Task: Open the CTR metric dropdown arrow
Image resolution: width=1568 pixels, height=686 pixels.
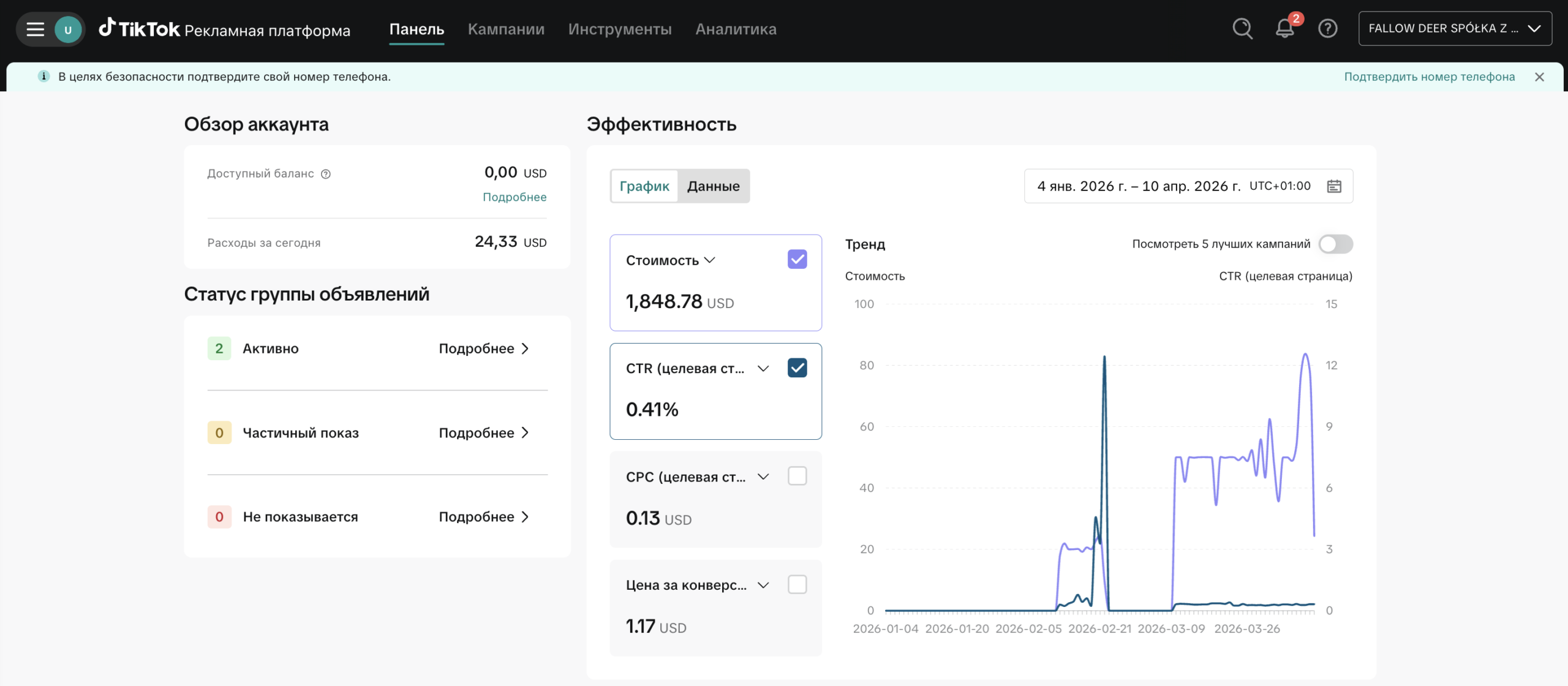Action: coord(763,368)
